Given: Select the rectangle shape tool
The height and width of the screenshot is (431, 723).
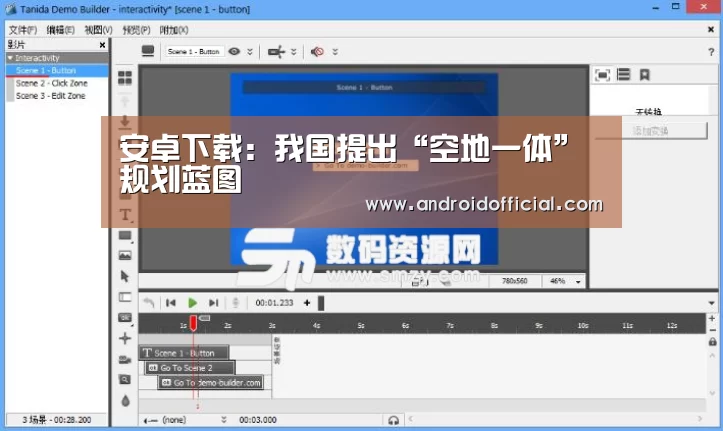Looking at the screenshot, I should point(125,236).
